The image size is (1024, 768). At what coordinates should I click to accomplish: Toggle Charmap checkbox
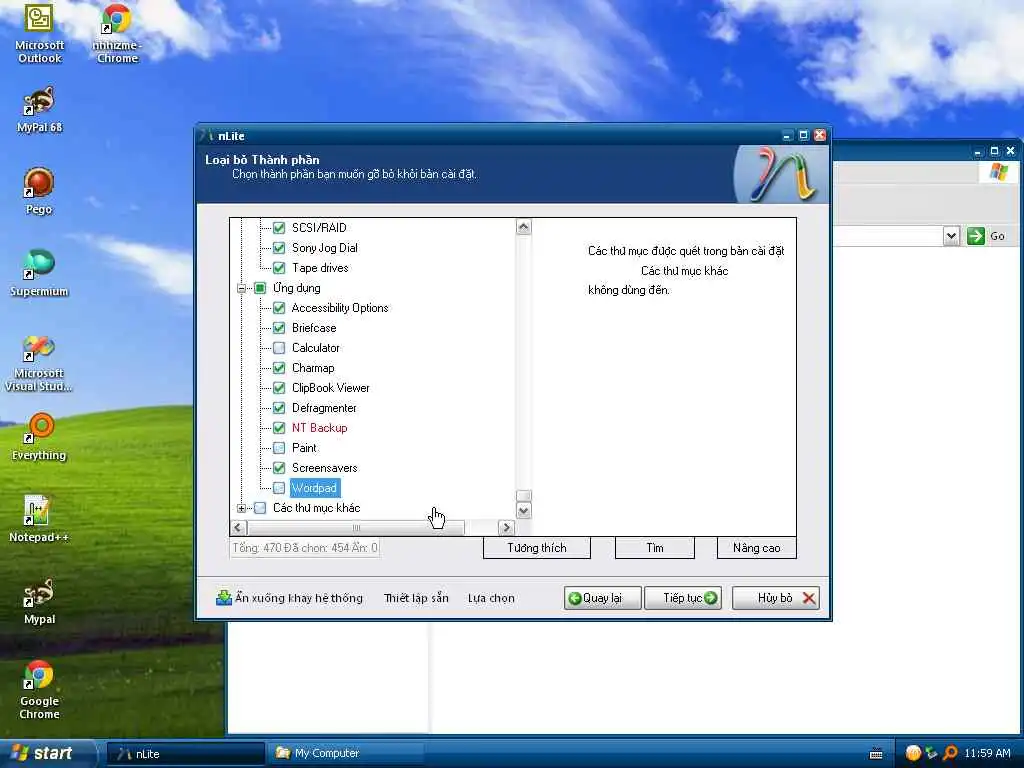(279, 368)
